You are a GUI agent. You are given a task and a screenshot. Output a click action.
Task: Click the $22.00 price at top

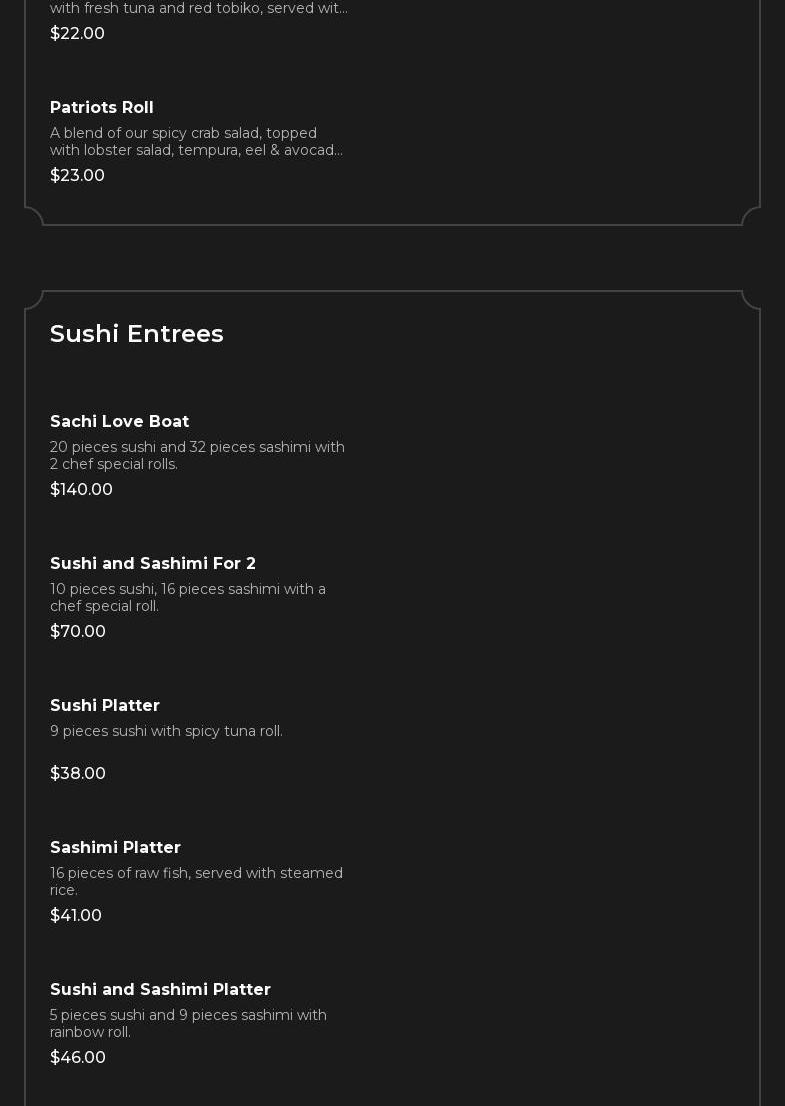78,33
